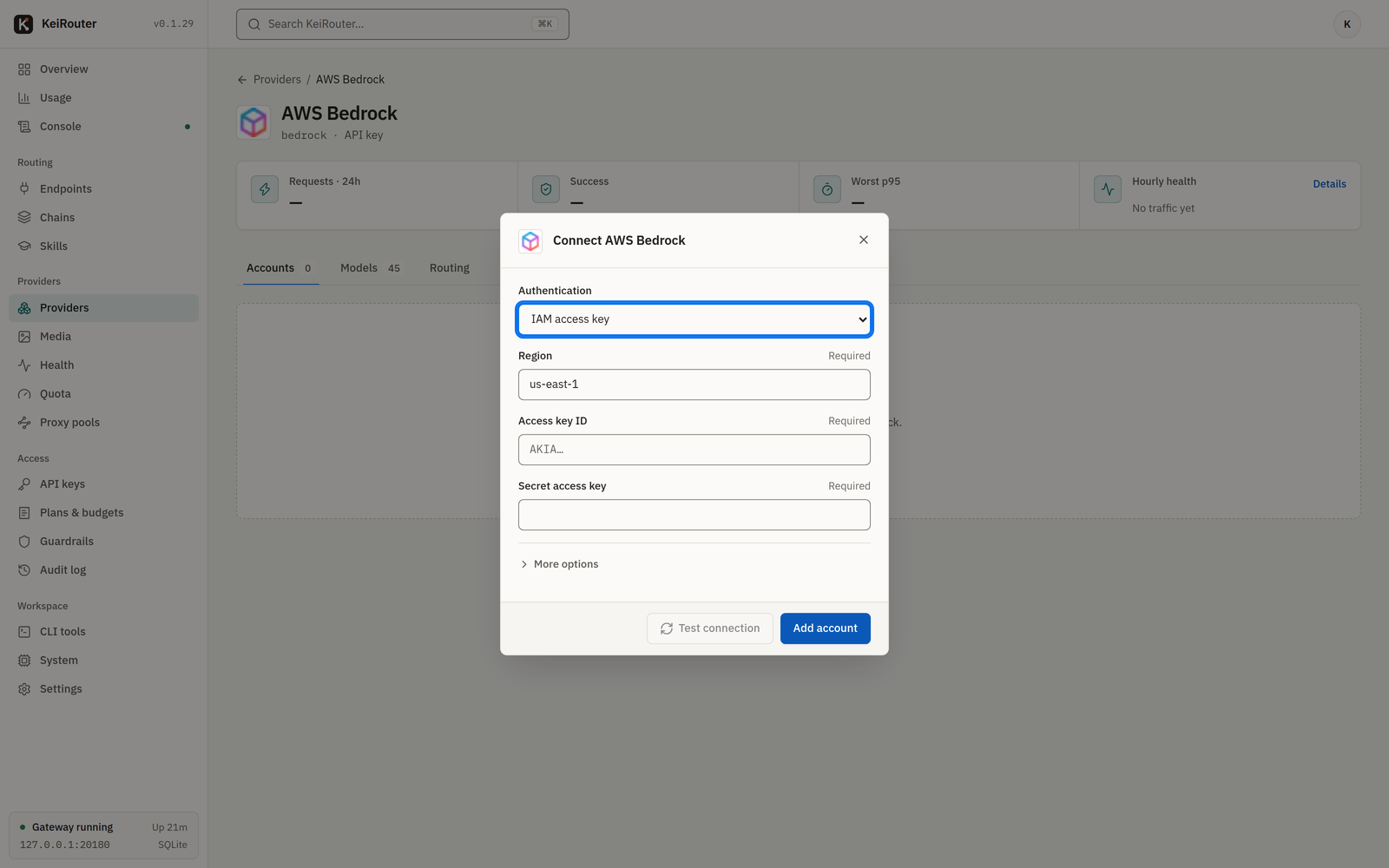Image resolution: width=1389 pixels, height=868 pixels.
Task: Go to Endpoints plug icon
Action: (24, 189)
